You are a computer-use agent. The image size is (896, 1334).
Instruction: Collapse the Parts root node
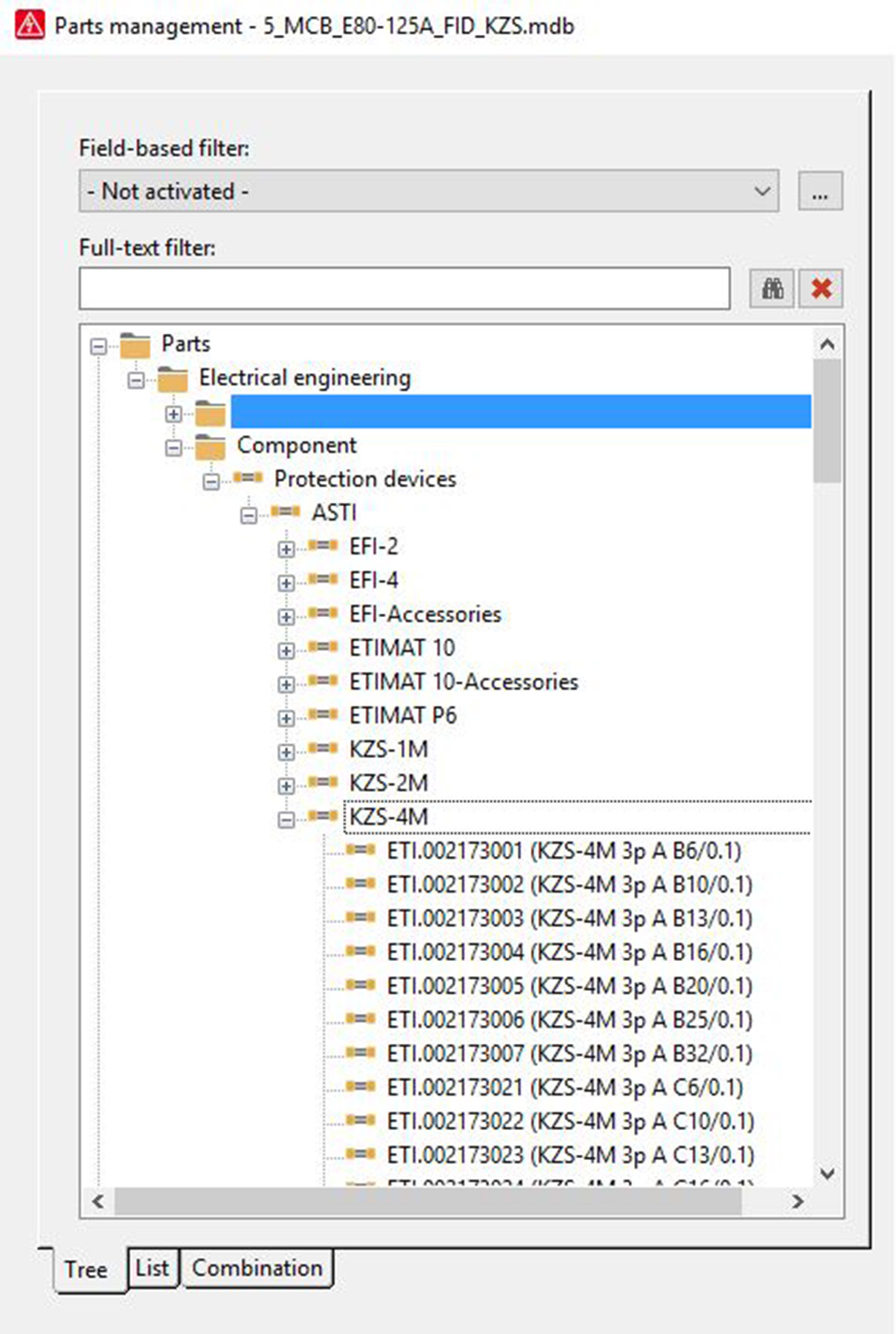99,347
